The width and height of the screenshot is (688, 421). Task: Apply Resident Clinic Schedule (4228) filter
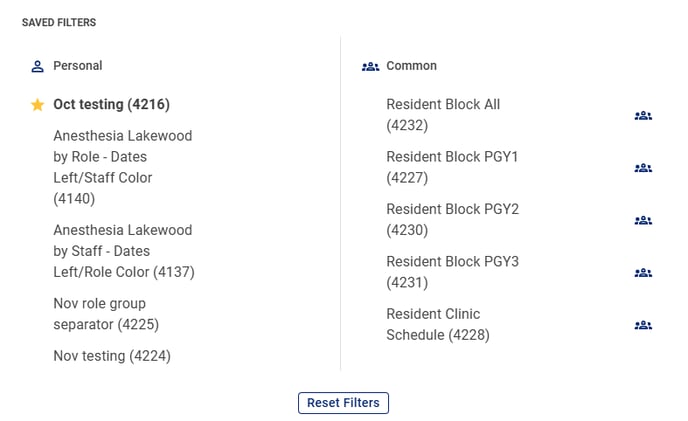tap(438, 324)
